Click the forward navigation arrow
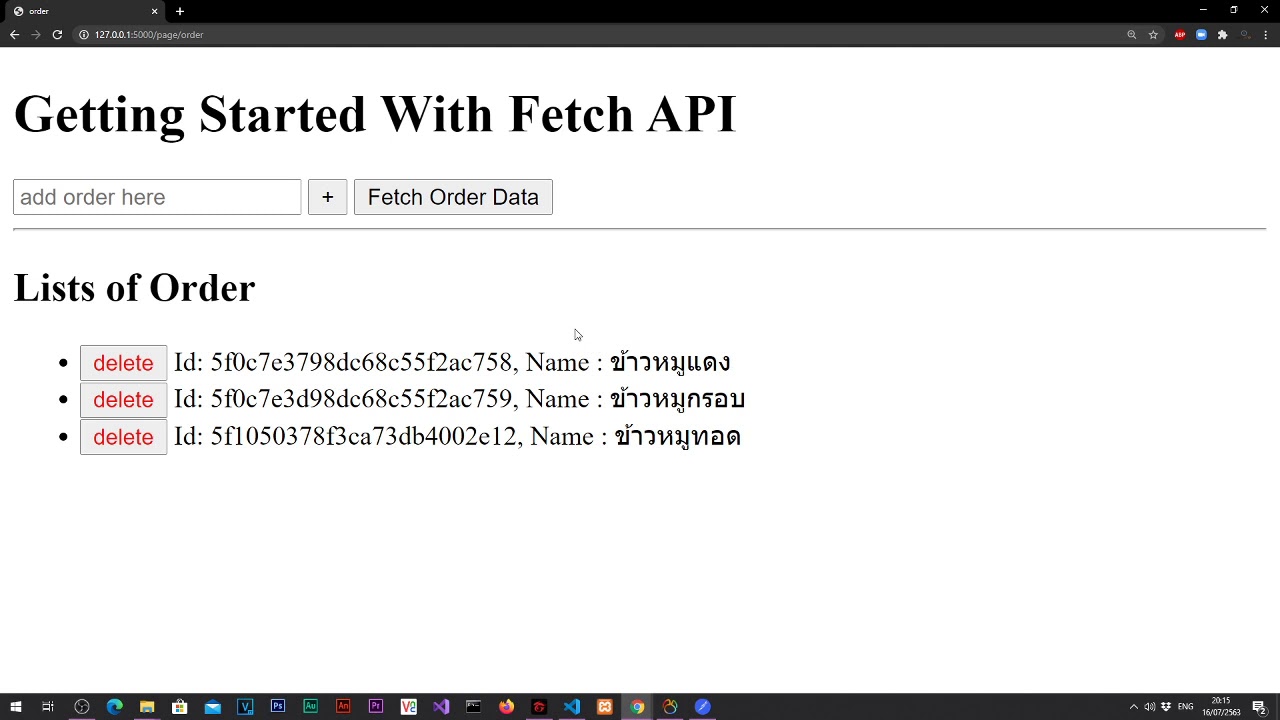The height and width of the screenshot is (720, 1280). 35,34
